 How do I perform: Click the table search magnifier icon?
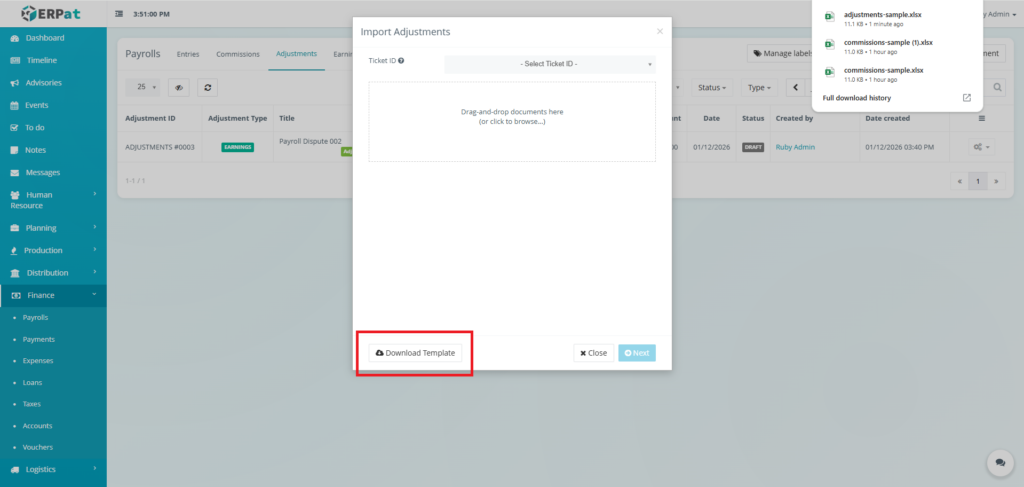coord(997,87)
